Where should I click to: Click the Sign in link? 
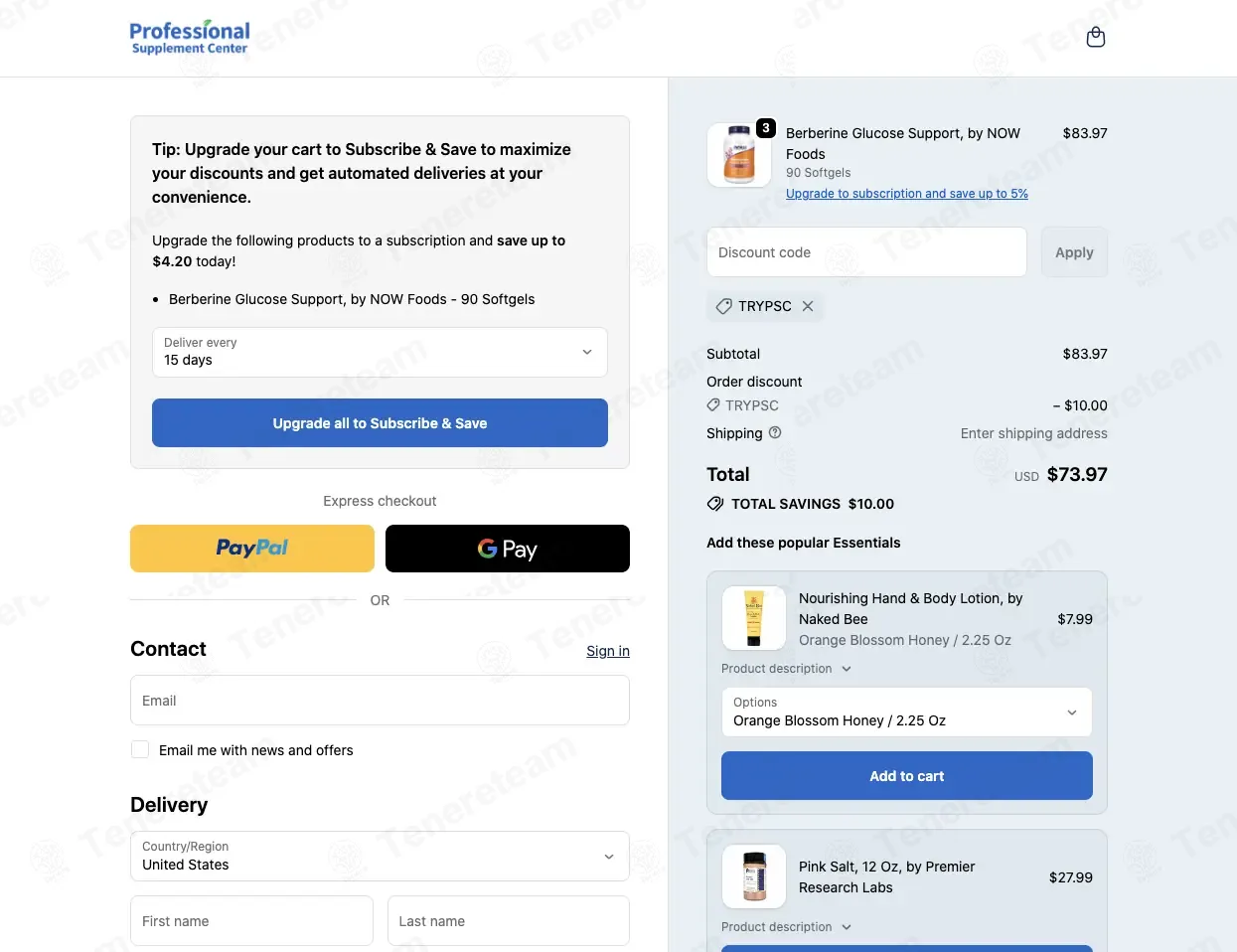click(x=608, y=651)
